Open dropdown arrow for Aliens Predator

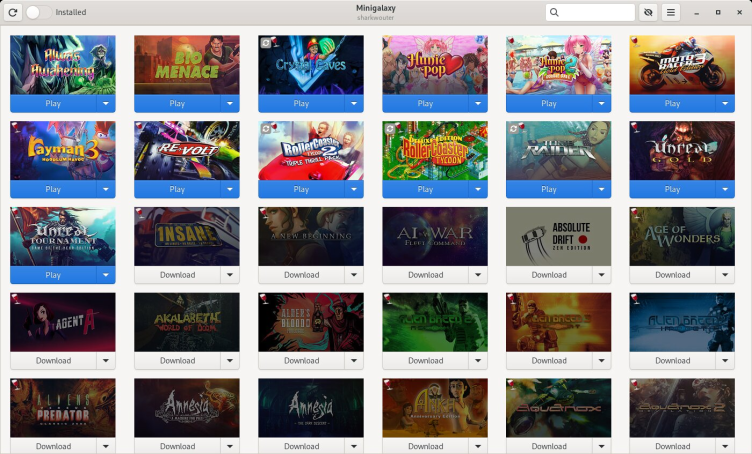106,446
